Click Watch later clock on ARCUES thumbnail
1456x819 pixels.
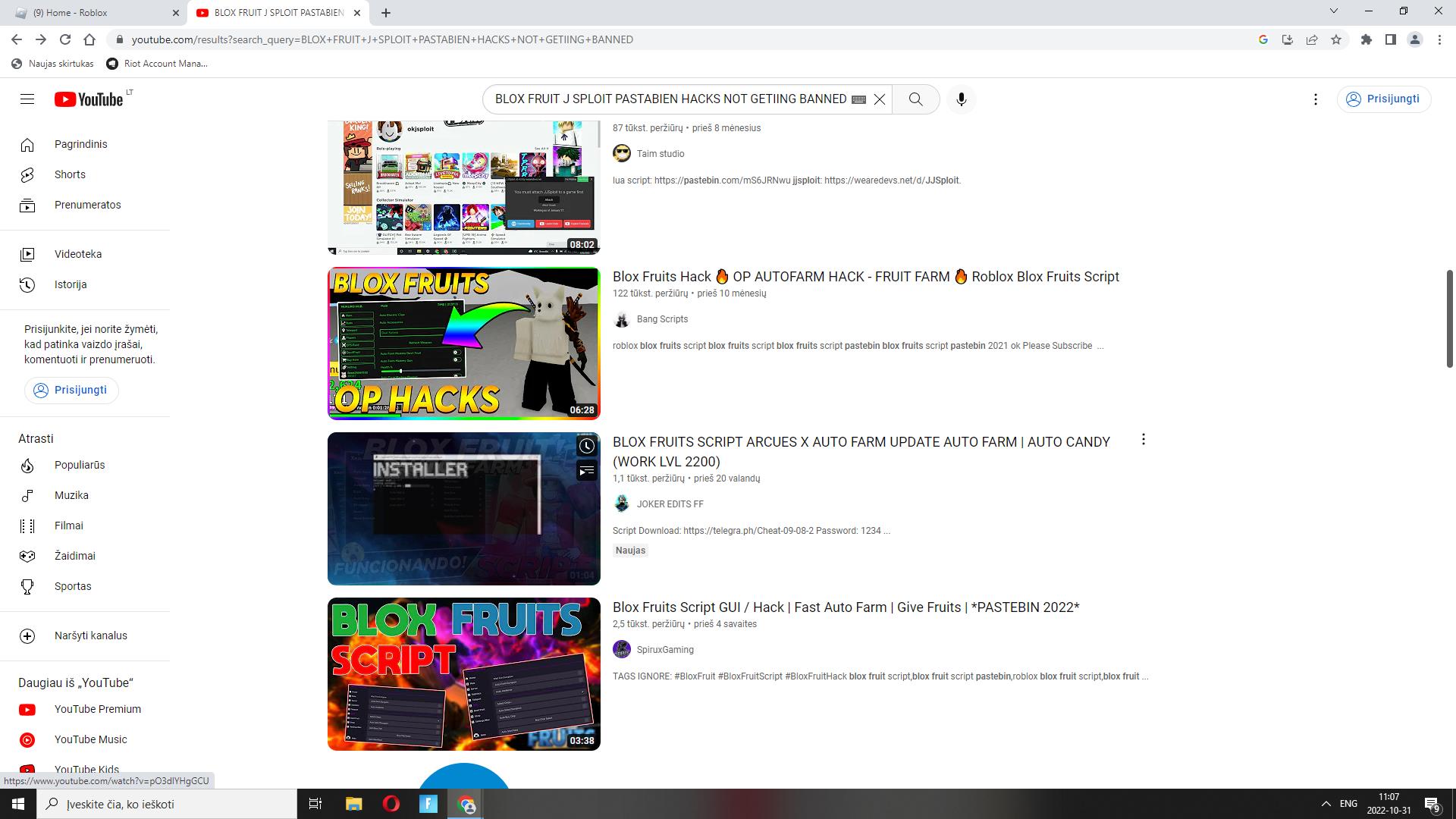586,446
